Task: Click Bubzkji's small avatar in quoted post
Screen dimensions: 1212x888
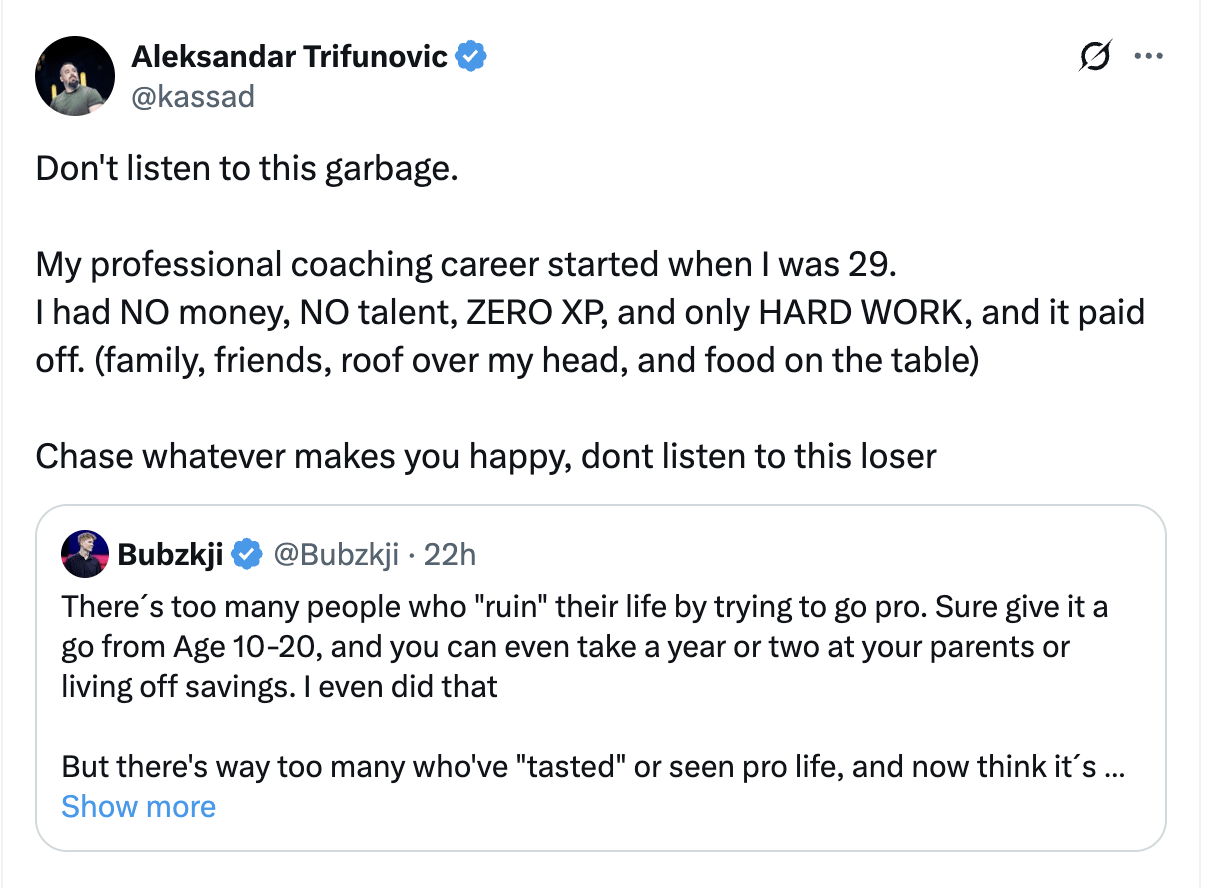Action: [x=85, y=554]
